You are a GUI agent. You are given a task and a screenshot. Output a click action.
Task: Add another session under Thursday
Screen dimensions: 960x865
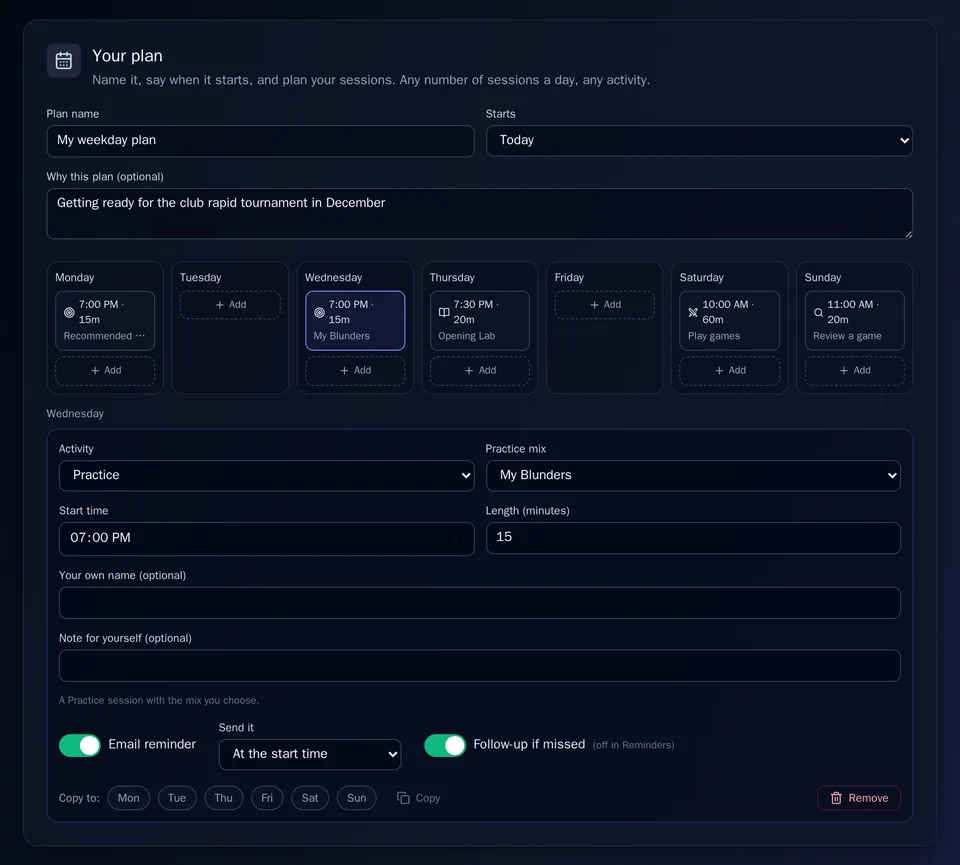point(479,370)
